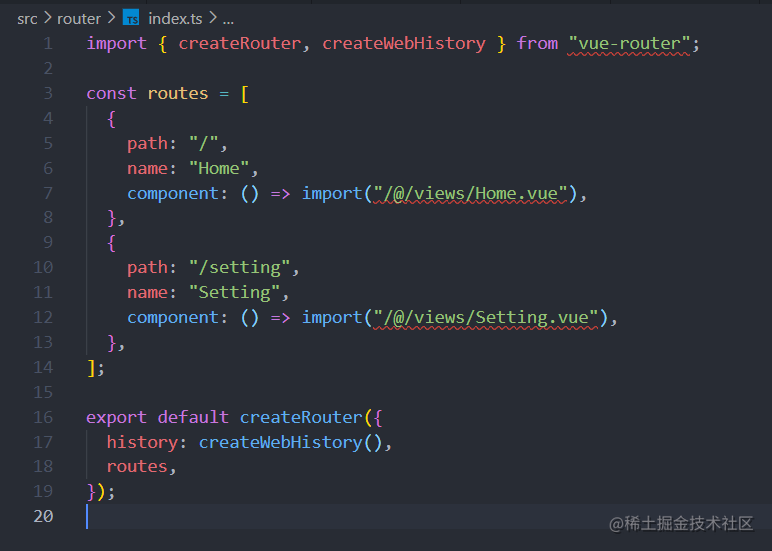
Task: Click routes property on line 18
Action: click(137, 467)
